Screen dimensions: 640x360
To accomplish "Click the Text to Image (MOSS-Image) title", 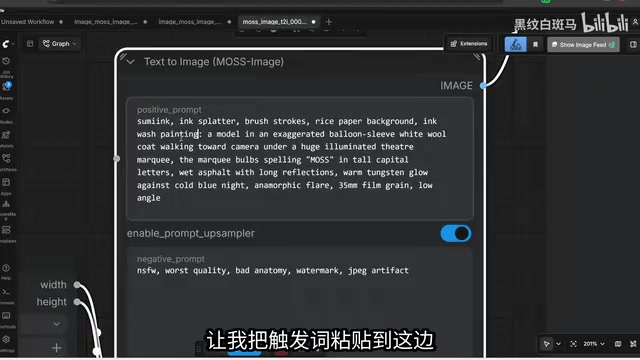I will [x=214, y=62].
